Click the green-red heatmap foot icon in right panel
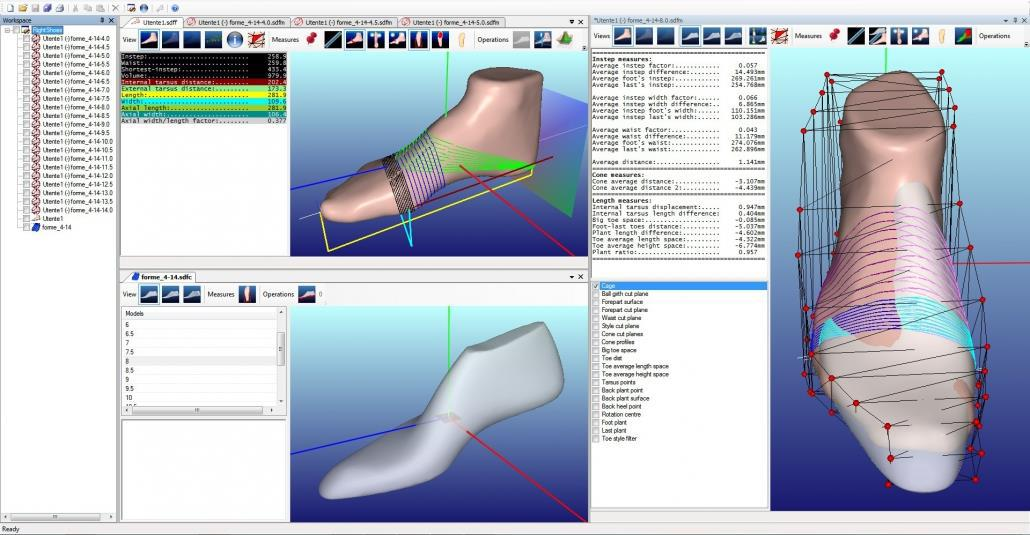The image size is (1030, 535). 963,35
